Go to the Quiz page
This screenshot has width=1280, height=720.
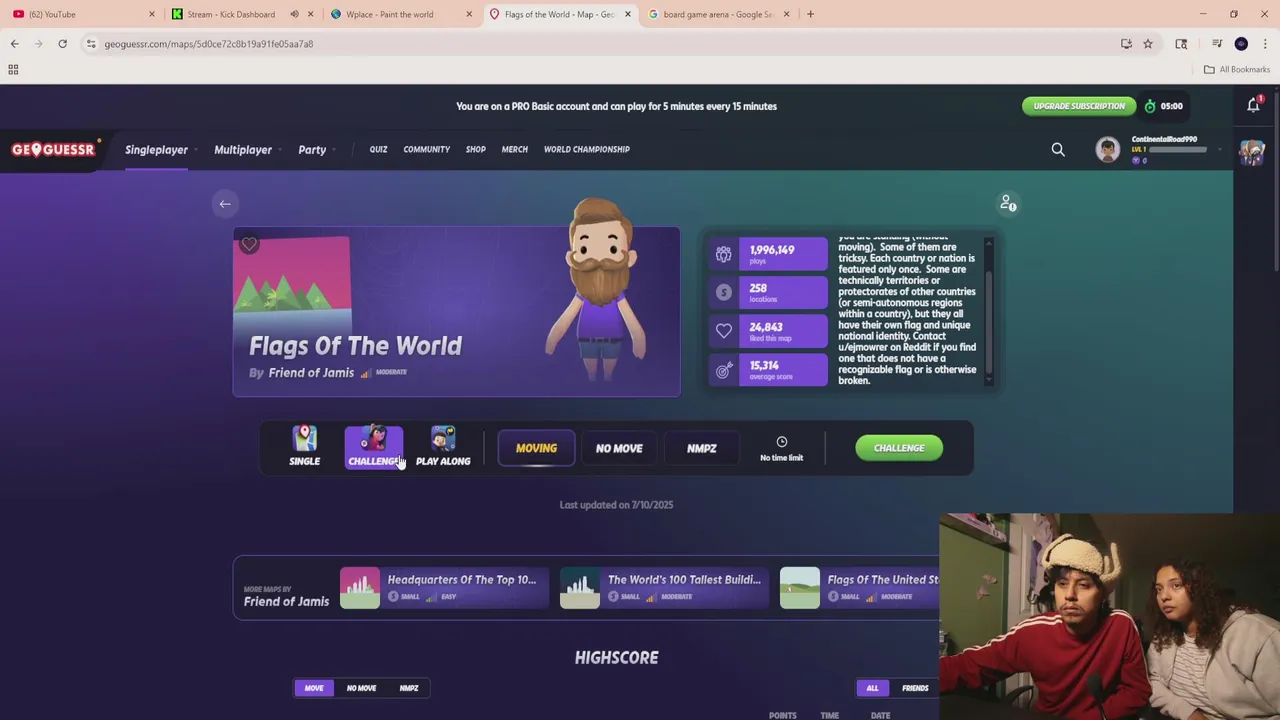pyautogui.click(x=378, y=149)
